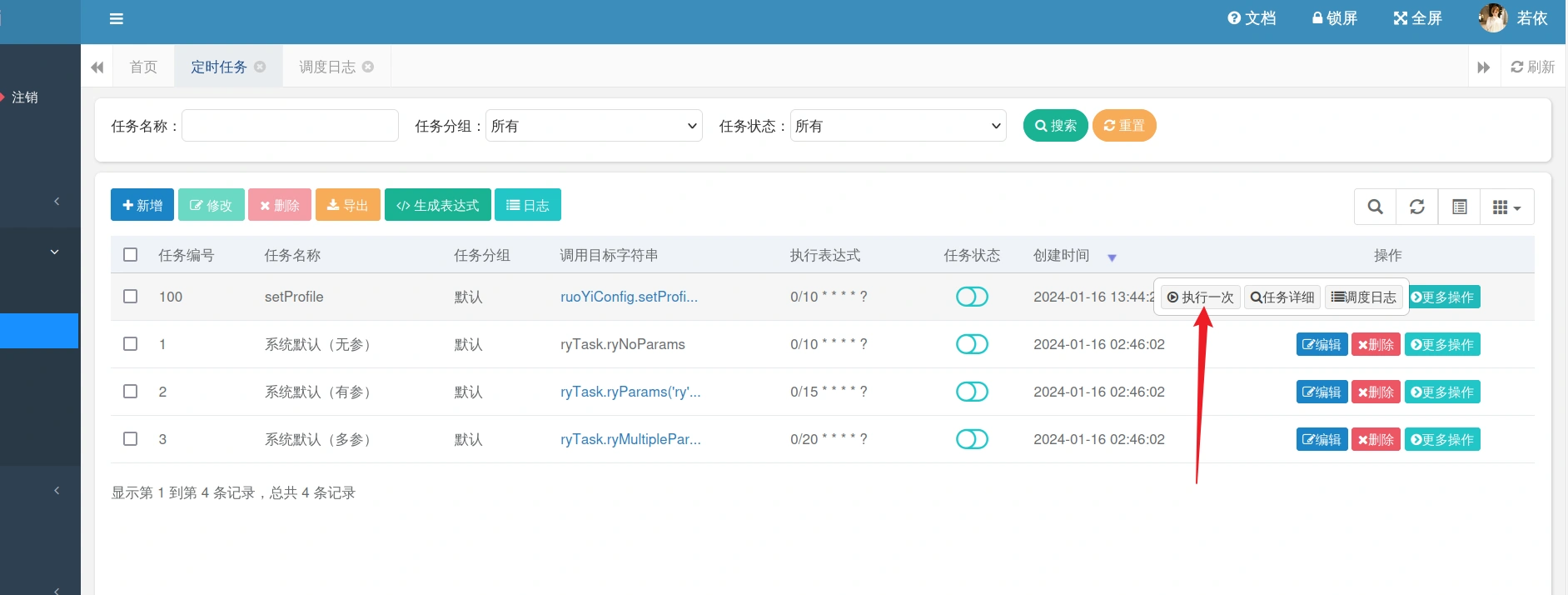
Task: Switch to the 调度日志 tab
Action: click(327, 67)
